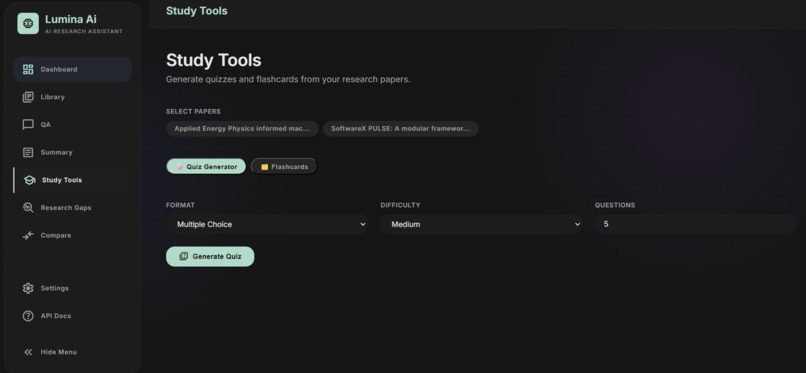Image resolution: width=806 pixels, height=373 pixels.
Task: Open the Difficulty Medium dropdown
Action: tap(482, 225)
